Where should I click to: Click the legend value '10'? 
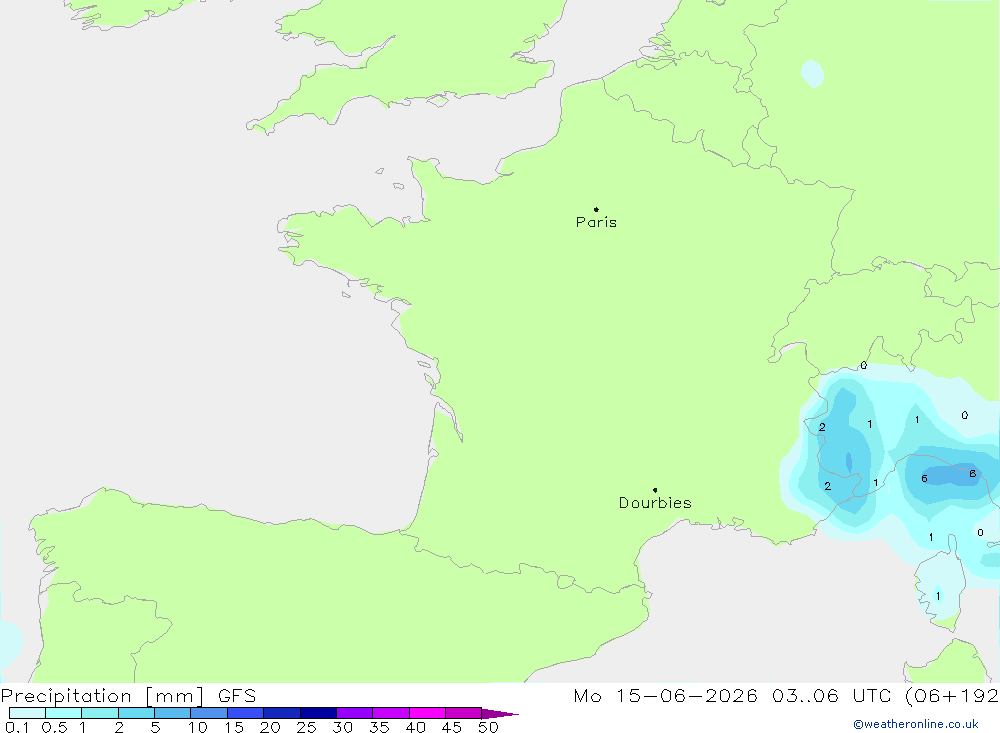point(198,727)
